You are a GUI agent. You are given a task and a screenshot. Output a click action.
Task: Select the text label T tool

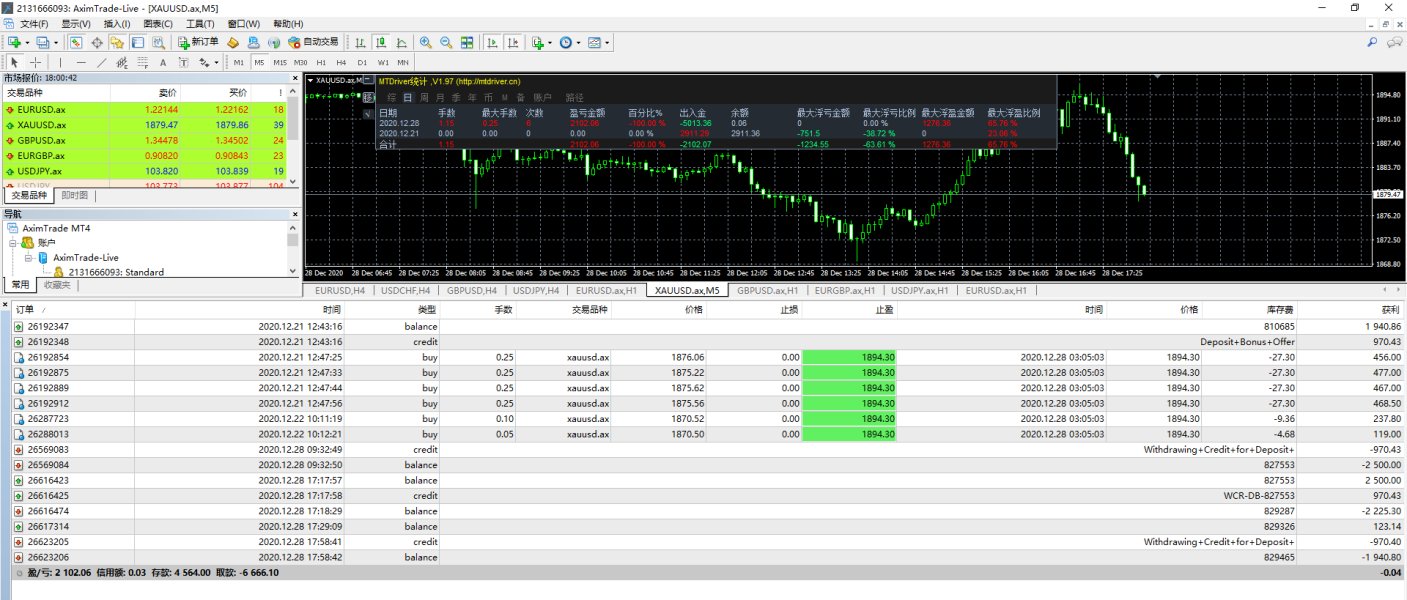point(183,62)
